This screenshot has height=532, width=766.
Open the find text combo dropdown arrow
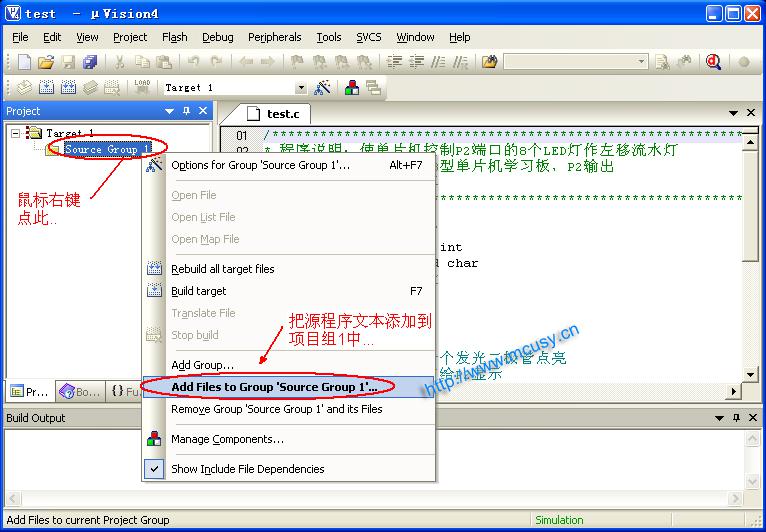pos(642,62)
